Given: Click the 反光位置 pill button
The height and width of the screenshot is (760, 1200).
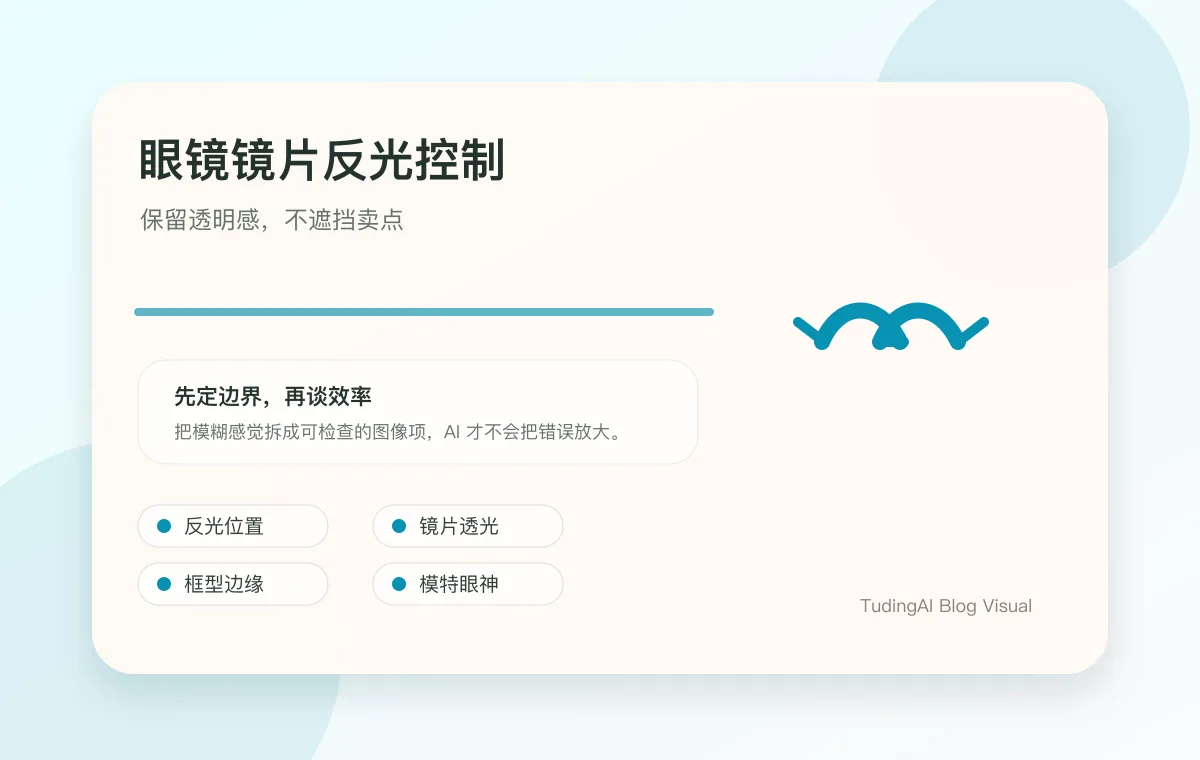Looking at the screenshot, I should (233, 526).
